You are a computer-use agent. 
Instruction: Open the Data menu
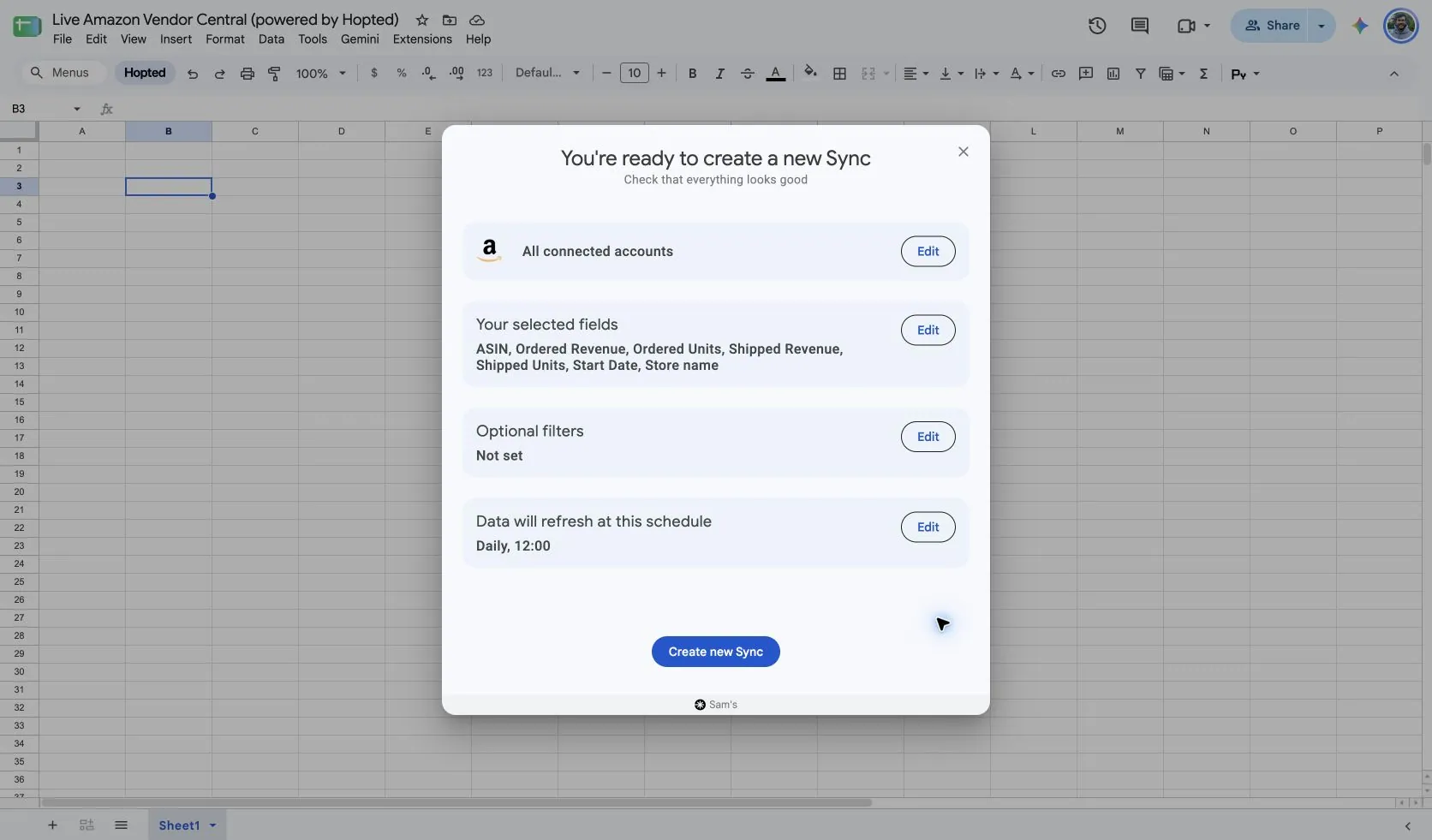click(x=271, y=39)
